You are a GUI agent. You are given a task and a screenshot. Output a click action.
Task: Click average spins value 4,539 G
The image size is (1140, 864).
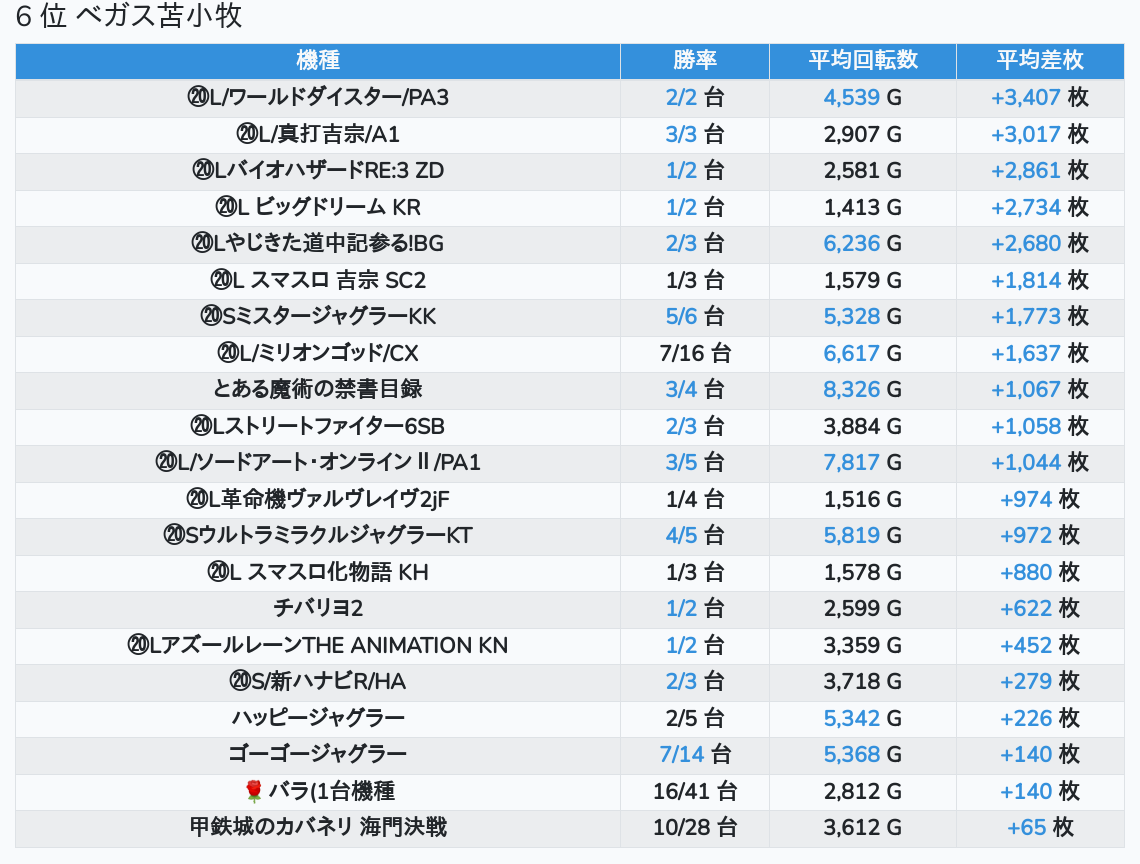pos(862,97)
